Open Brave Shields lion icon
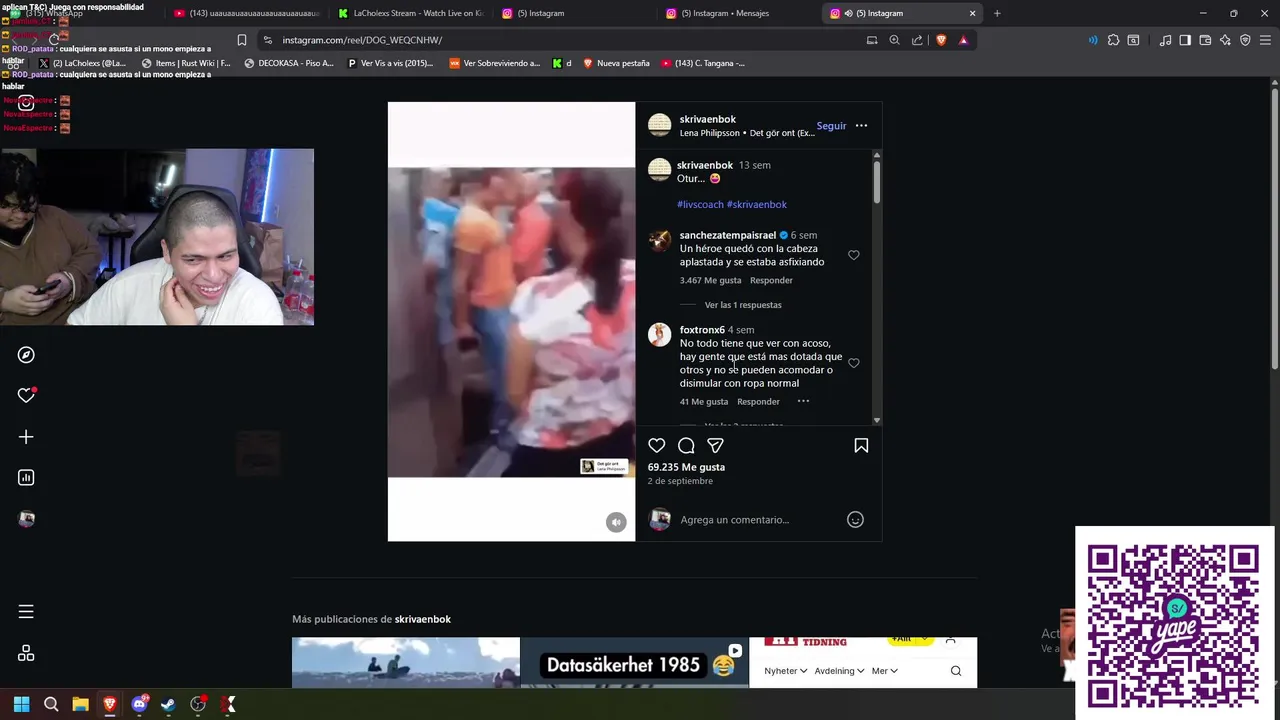 [941, 40]
